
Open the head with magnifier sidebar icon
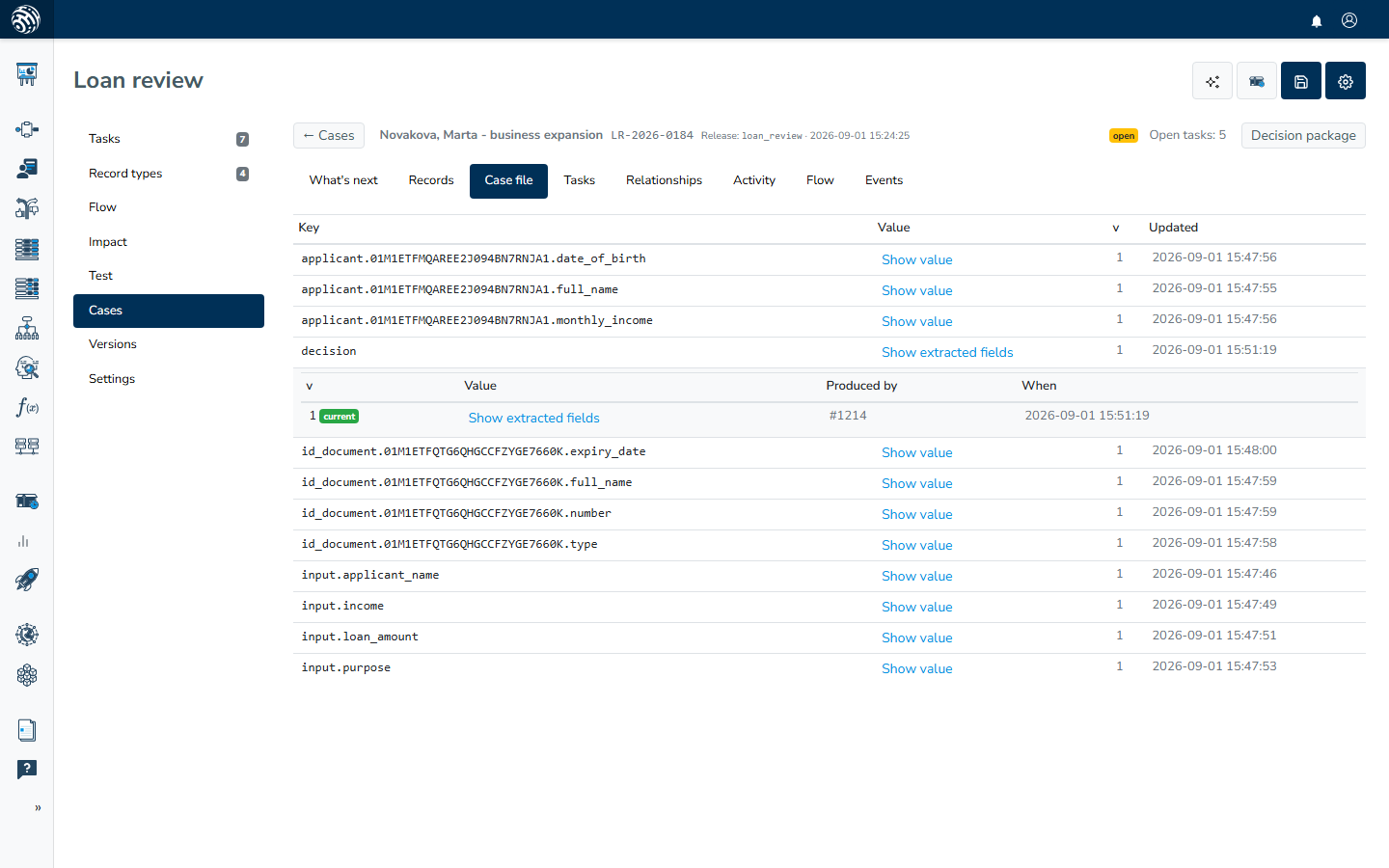[27, 367]
